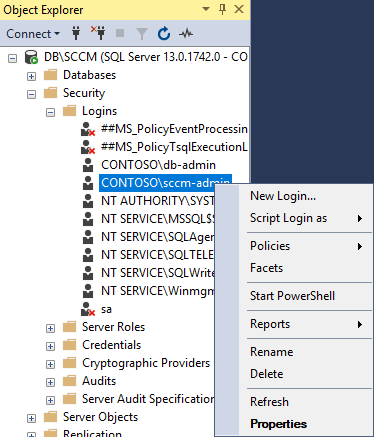Click the NT SERVICE\SQLTELE login icon
374x437 pixels.
pos(88,255)
